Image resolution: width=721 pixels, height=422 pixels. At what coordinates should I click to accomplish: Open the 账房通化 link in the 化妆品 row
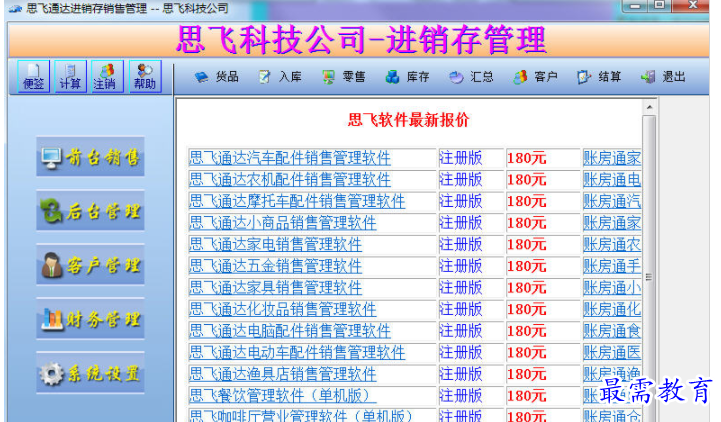coord(612,309)
